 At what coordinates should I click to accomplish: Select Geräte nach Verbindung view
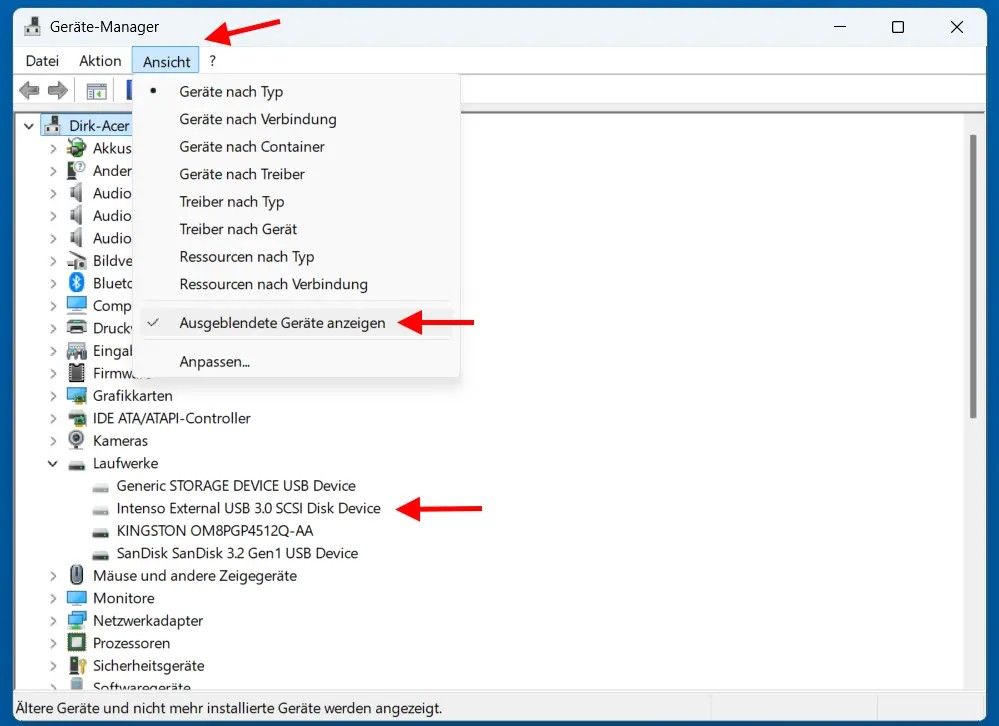tap(257, 119)
